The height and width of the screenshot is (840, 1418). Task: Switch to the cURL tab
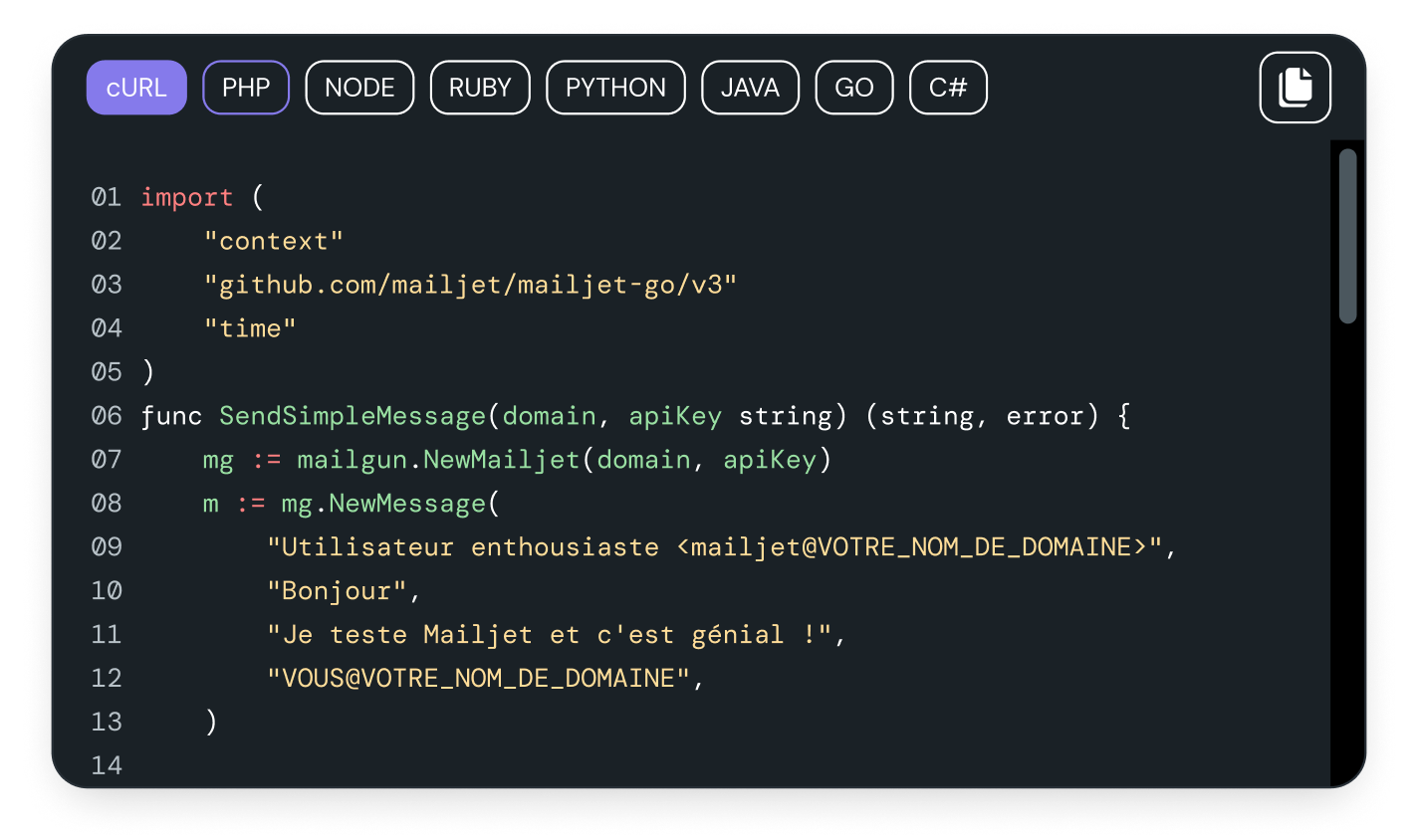click(136, 88)
